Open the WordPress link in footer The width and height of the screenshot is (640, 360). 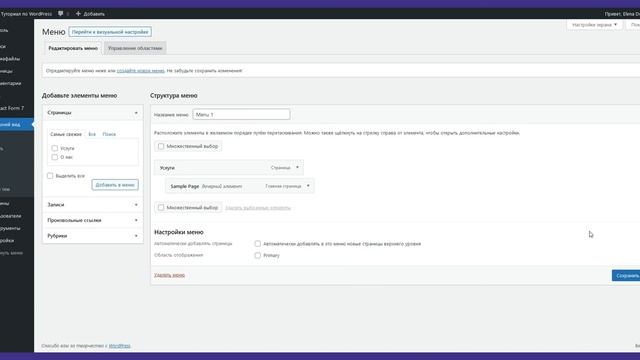(x=120, y=346)
